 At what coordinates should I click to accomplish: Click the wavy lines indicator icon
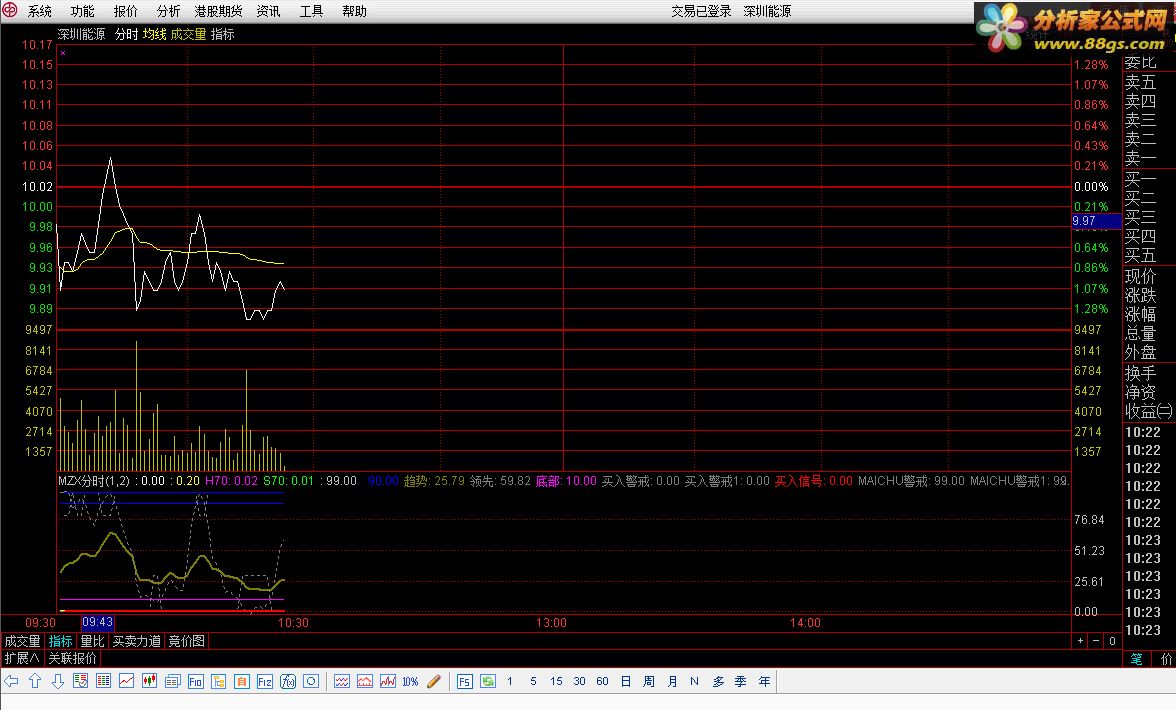click(x=342, y=681)
